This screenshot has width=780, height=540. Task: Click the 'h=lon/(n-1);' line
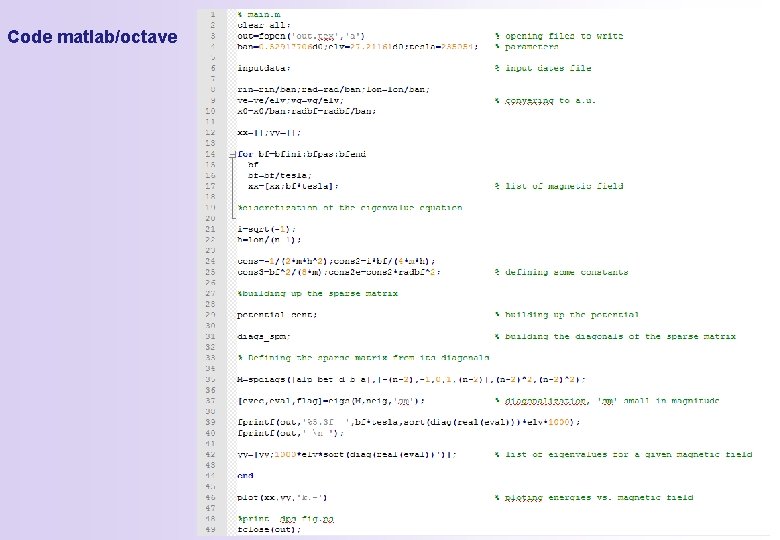click(x=269, y=240)
